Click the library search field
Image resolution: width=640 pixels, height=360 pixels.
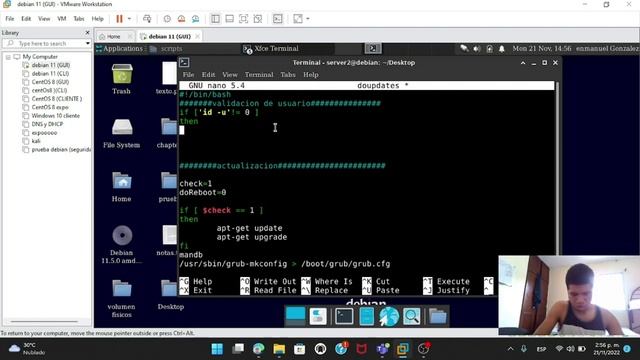44,43
